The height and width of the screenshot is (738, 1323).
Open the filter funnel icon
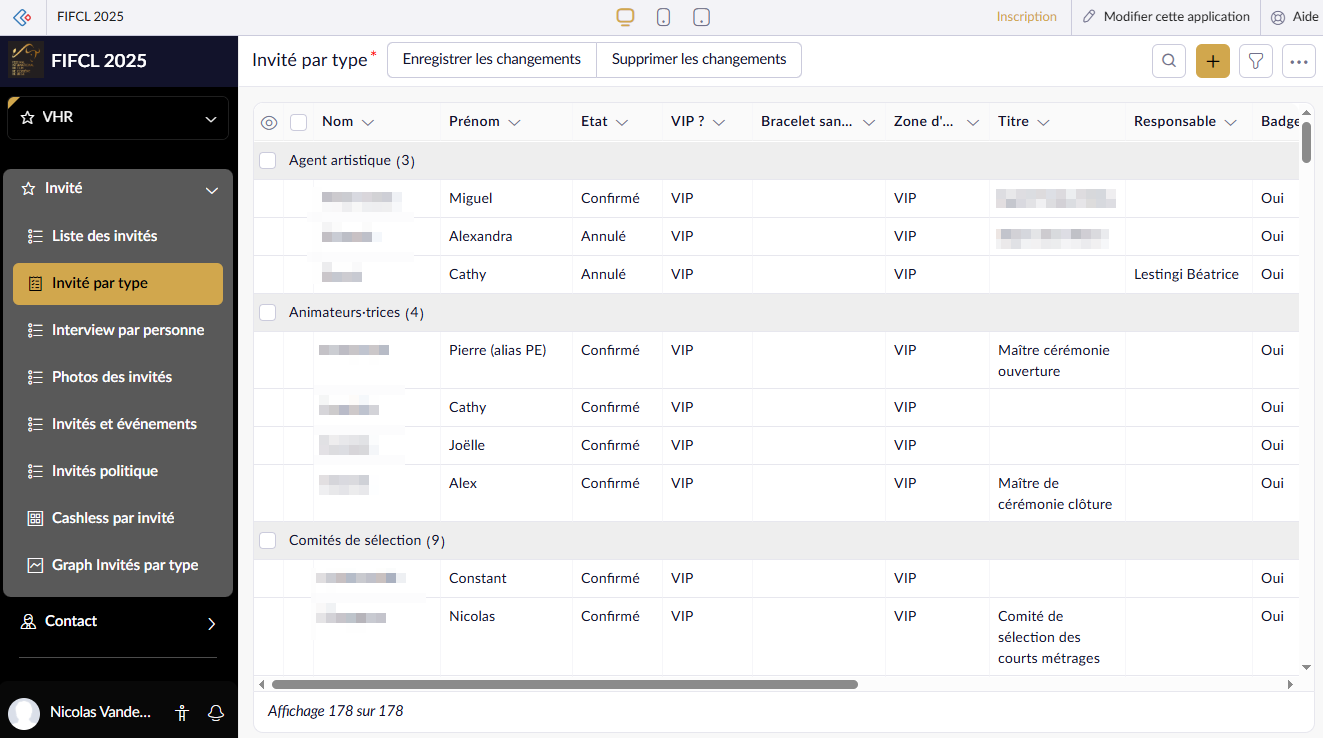[x=1256, y=61]
